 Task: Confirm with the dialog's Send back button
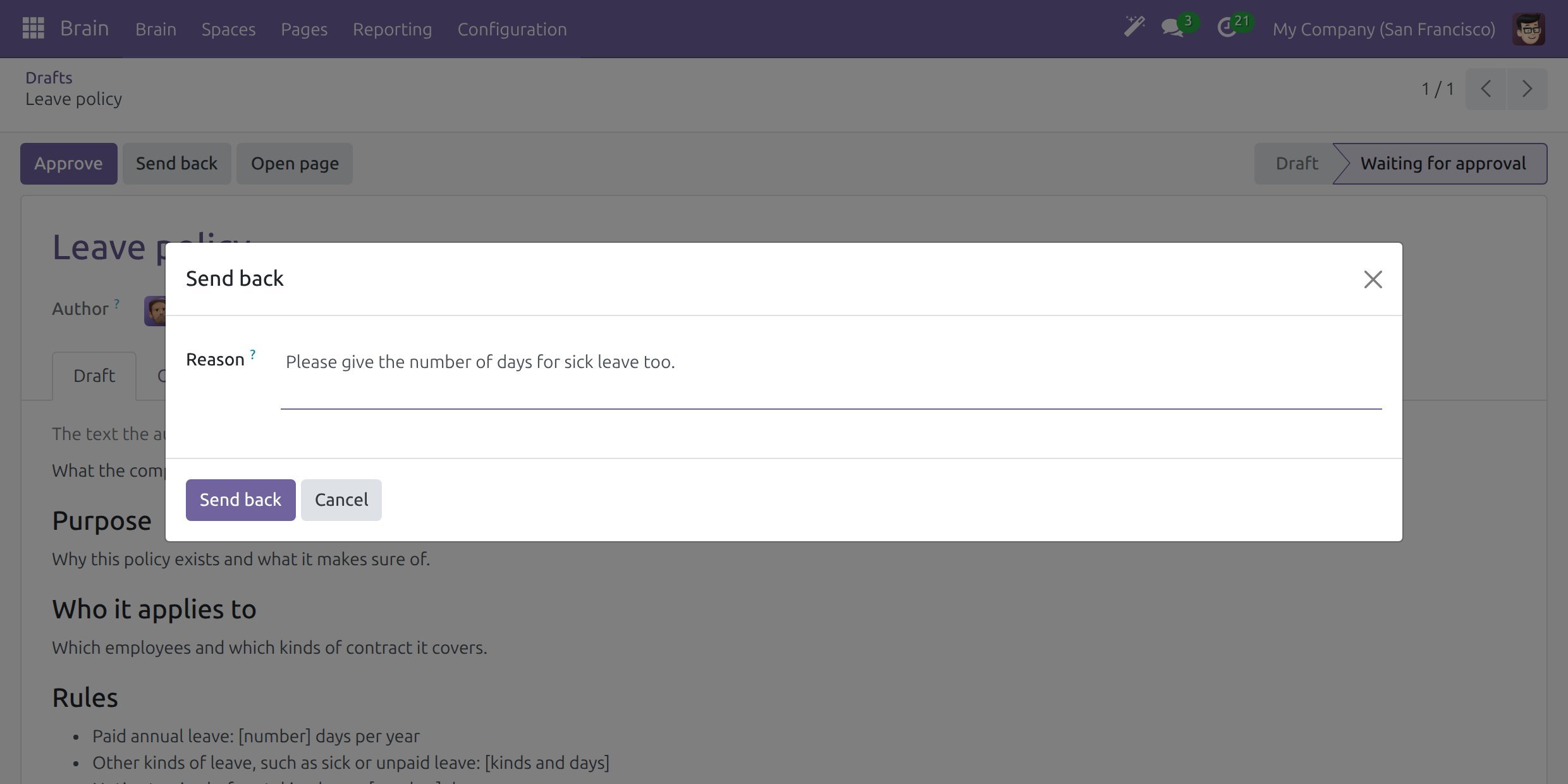point(240,500)
